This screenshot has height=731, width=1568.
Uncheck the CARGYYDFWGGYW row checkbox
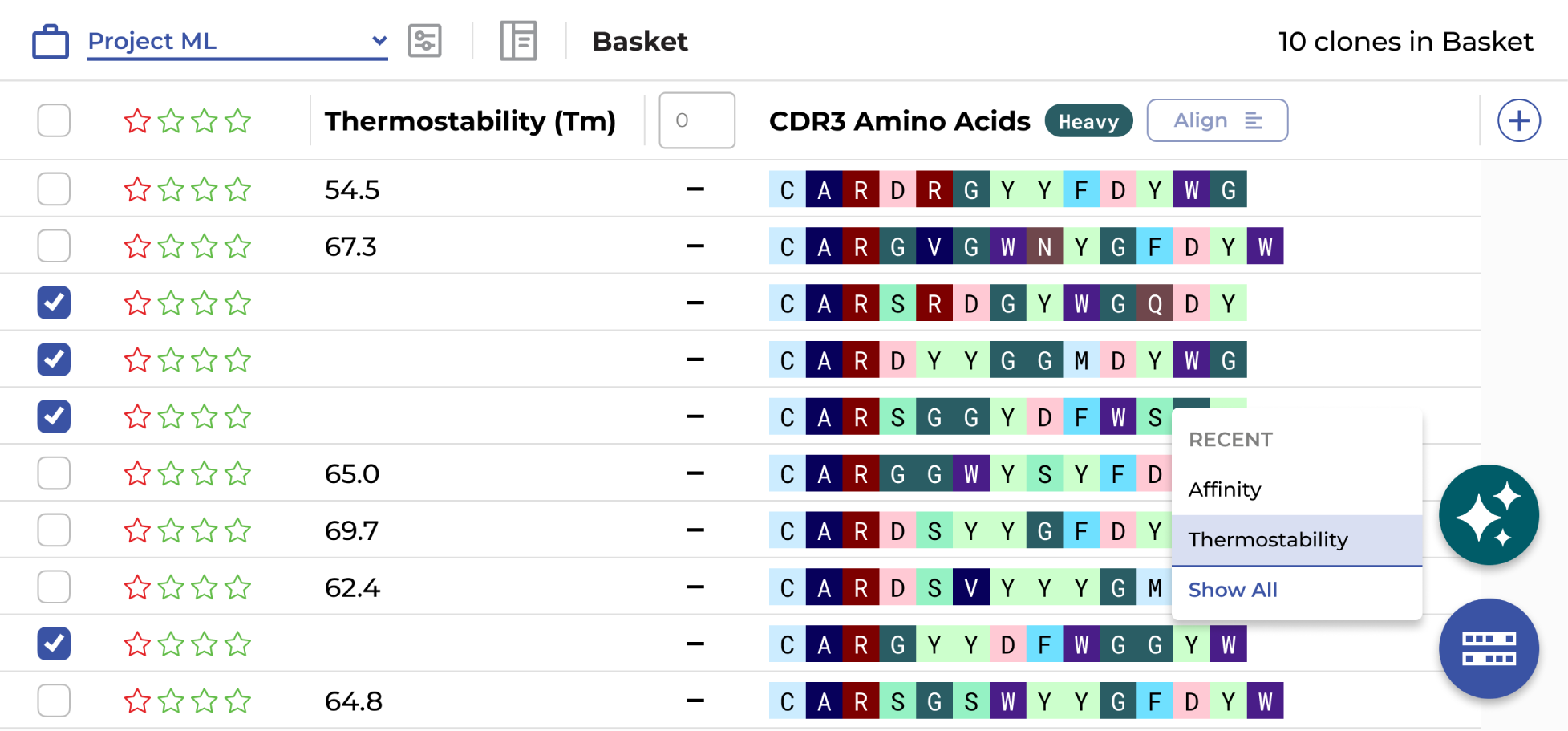coord(54,644)
